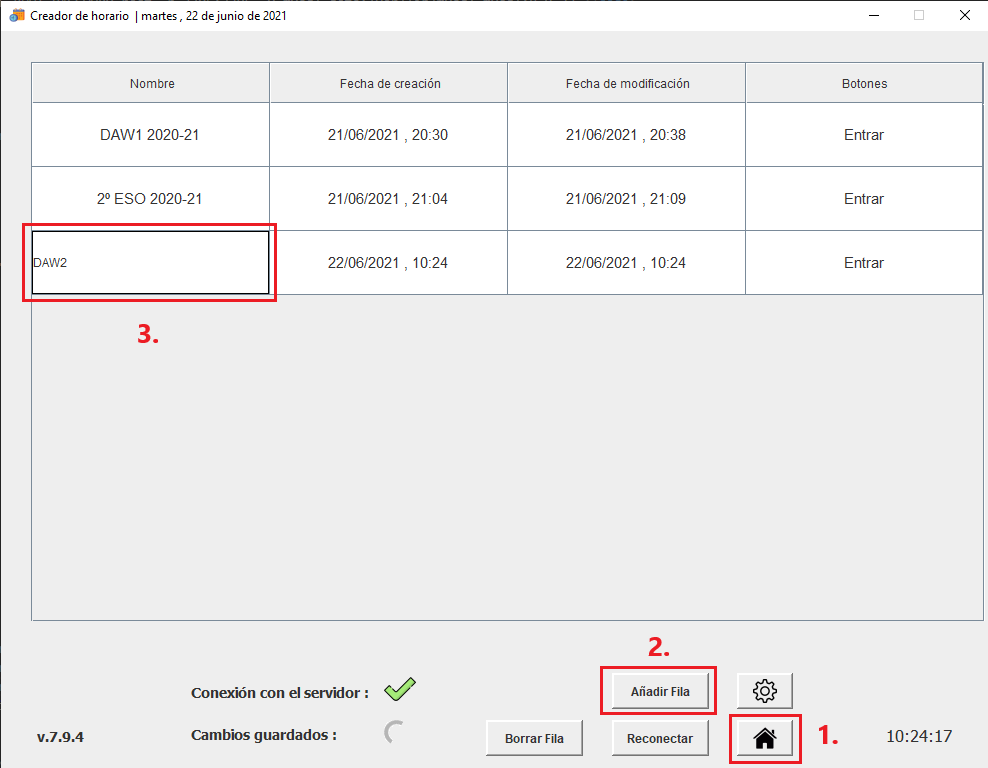Click the saved changes loading spinner
Screen dimensions: 988x768
pyautogui.click(x=395, y=734)
